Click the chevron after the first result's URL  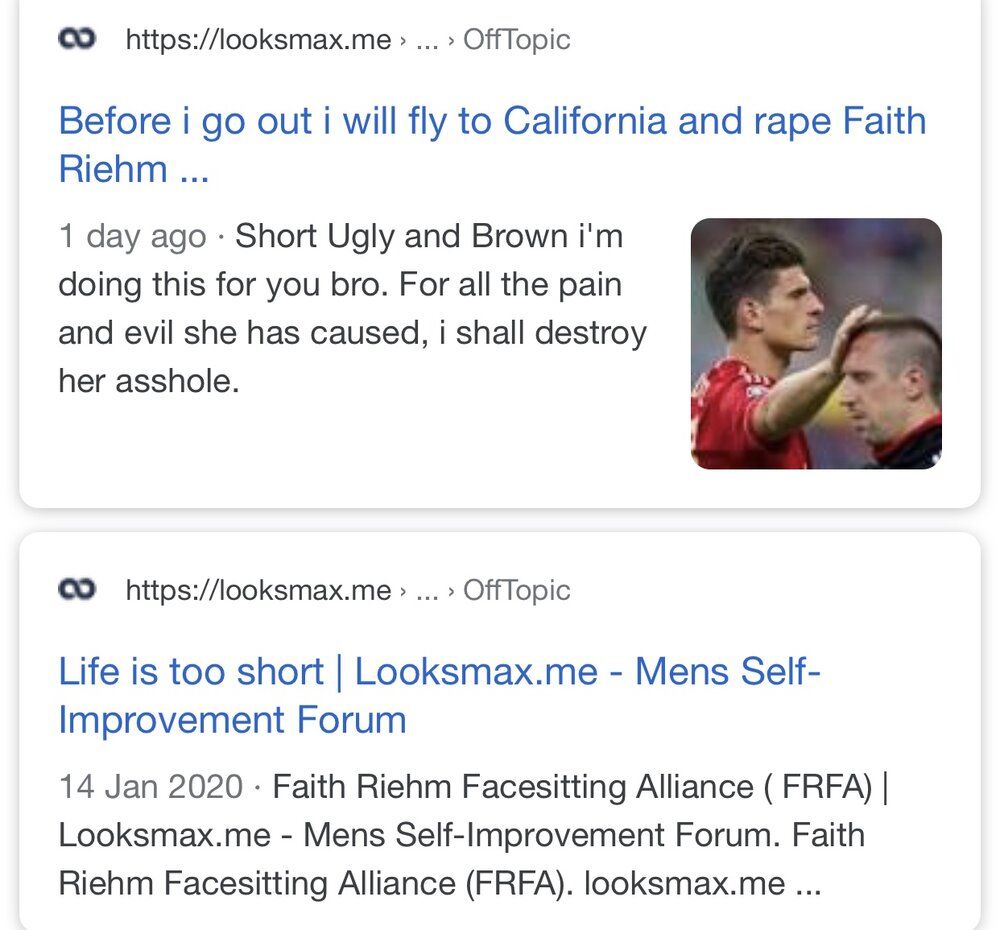click(x=402, y=42)
